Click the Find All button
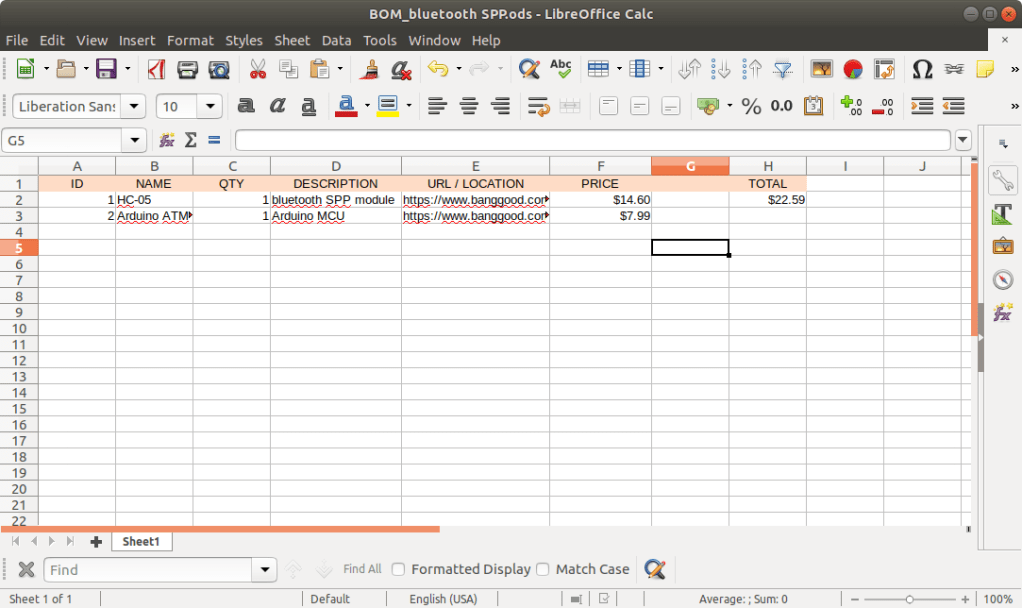 tap(362, 569)
